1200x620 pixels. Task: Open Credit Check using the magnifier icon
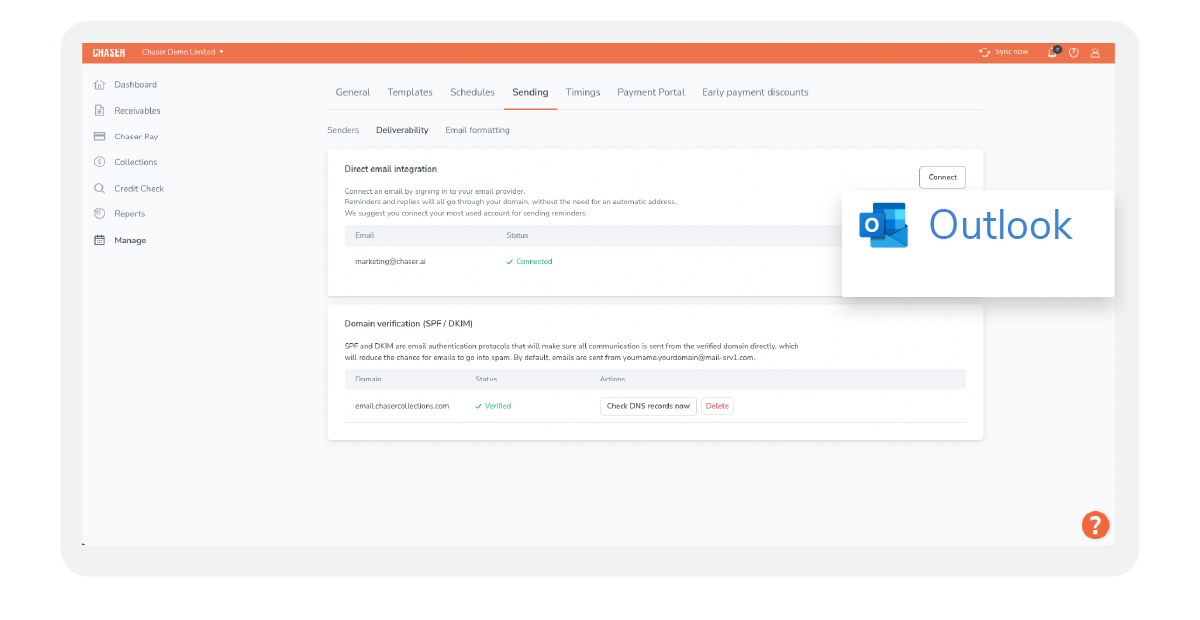[100, 188]
